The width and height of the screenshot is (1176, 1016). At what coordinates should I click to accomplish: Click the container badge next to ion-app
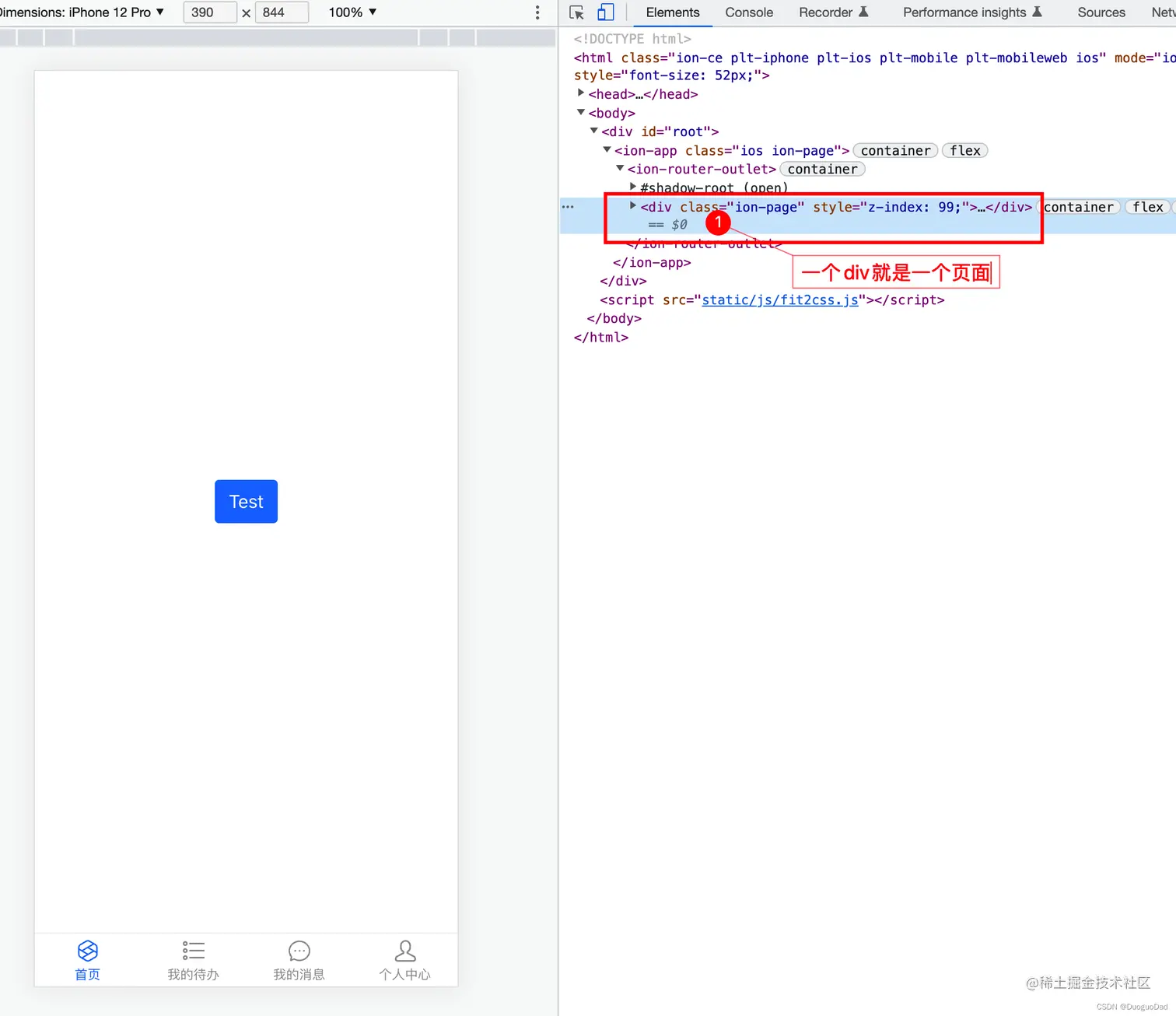[895, 151]
